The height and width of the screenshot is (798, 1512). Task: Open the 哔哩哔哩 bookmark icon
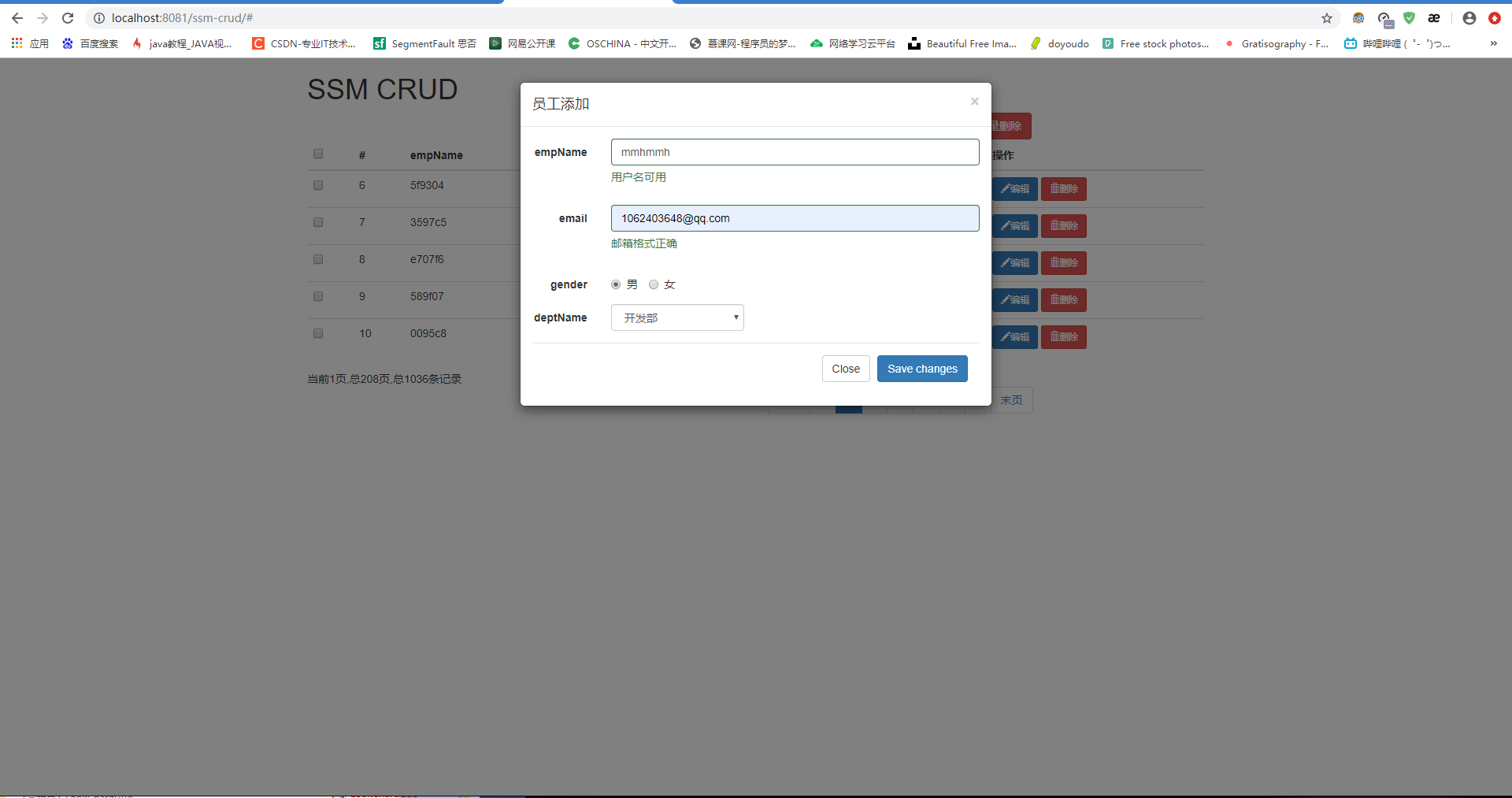[1350, 43]
